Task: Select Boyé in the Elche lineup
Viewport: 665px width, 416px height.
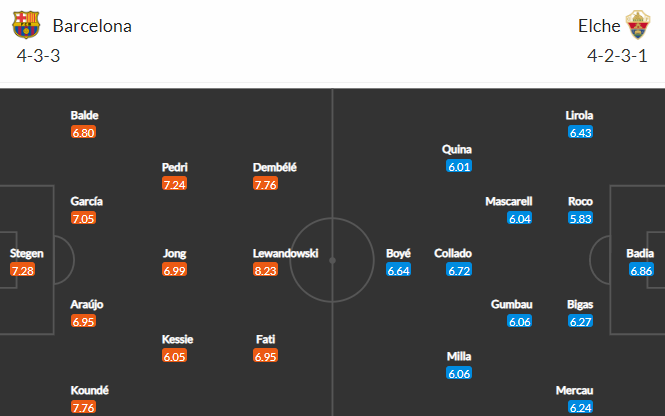Action: 398,253
